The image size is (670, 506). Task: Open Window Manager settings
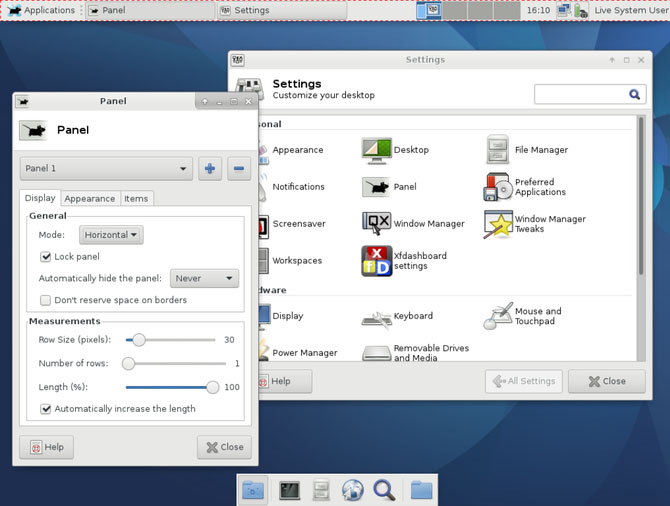(x=377, y=223)
